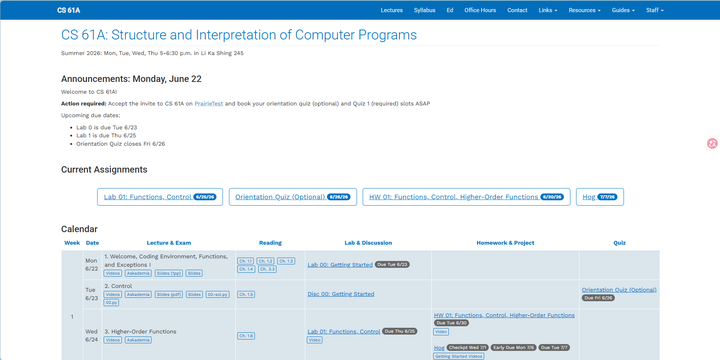Viewport: 720px width, 360px height.
Task: Click the Contact navbar item
Action: [517, 10]
